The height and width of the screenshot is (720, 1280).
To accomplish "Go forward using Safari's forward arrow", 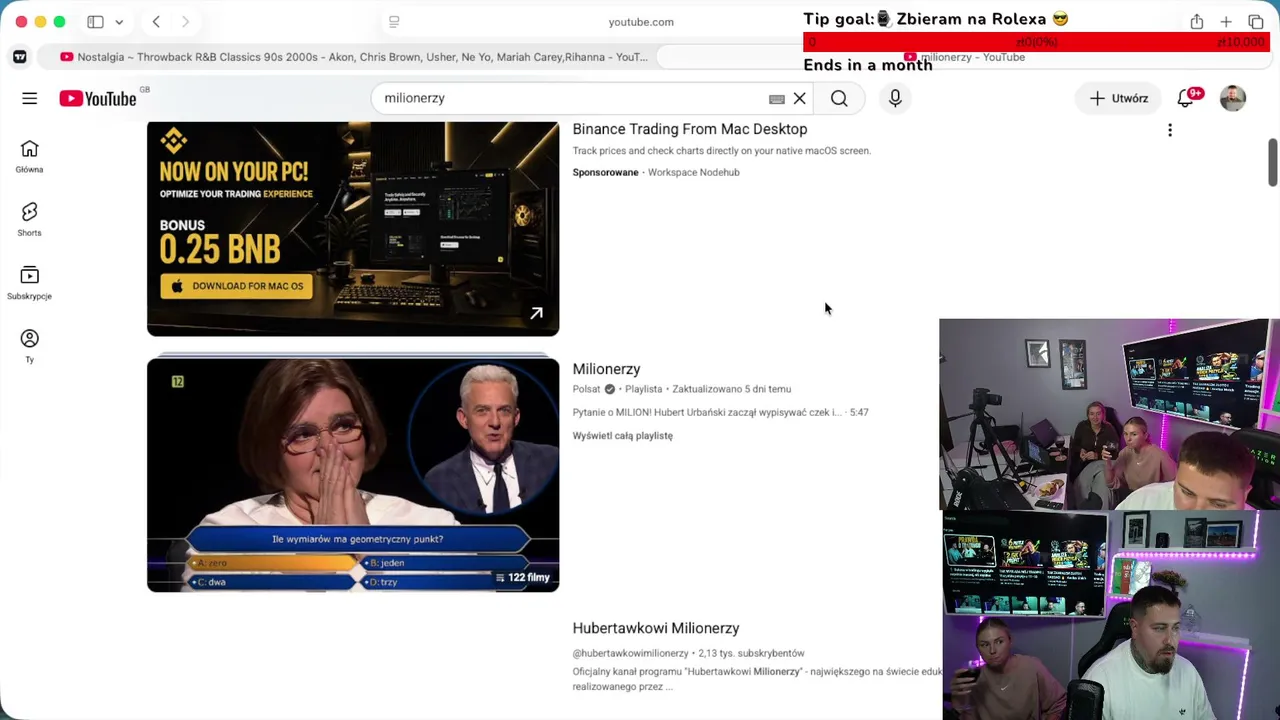I will (185, 22).
